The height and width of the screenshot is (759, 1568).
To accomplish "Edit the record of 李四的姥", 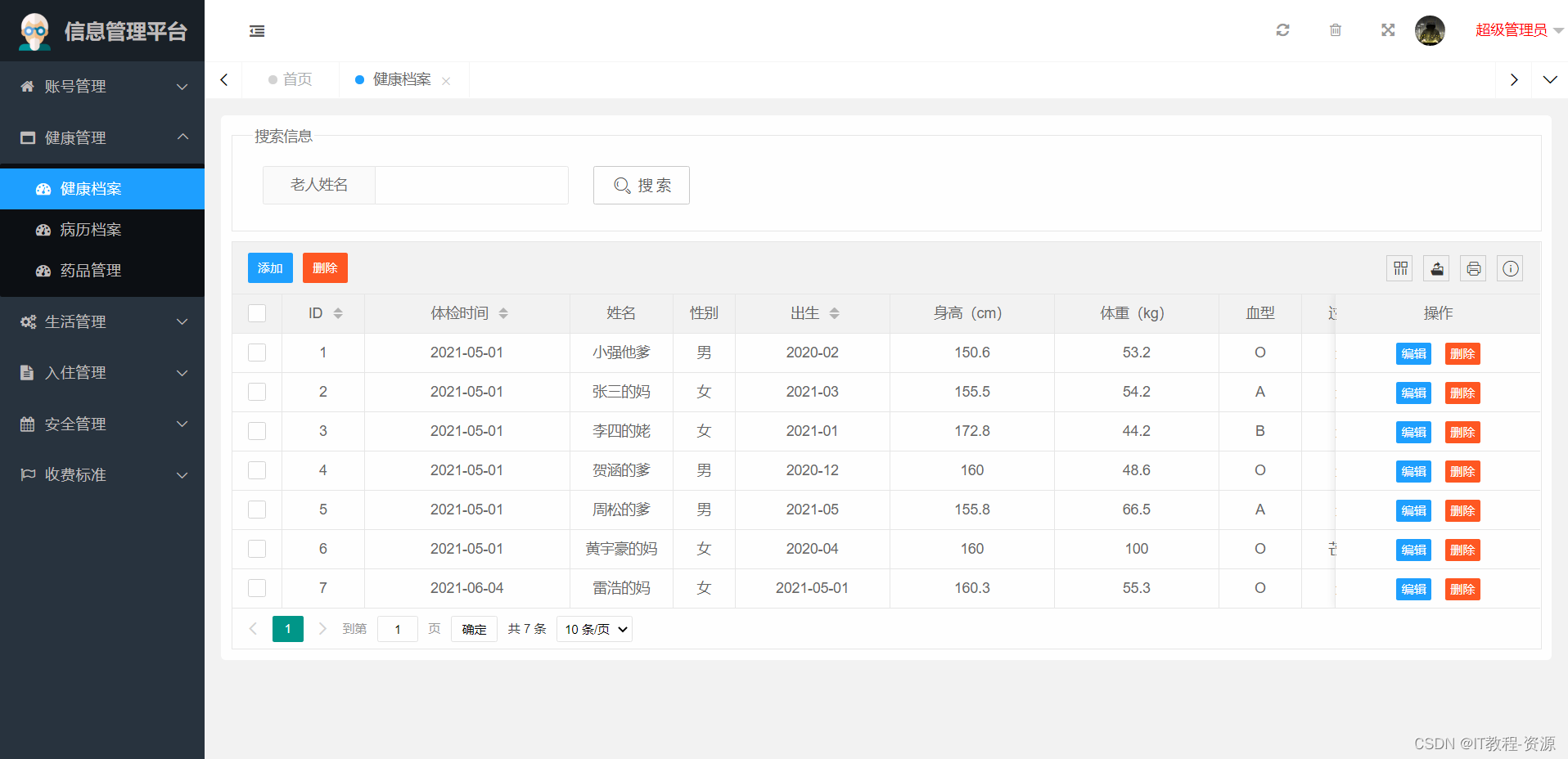I will pos(1413,432).
